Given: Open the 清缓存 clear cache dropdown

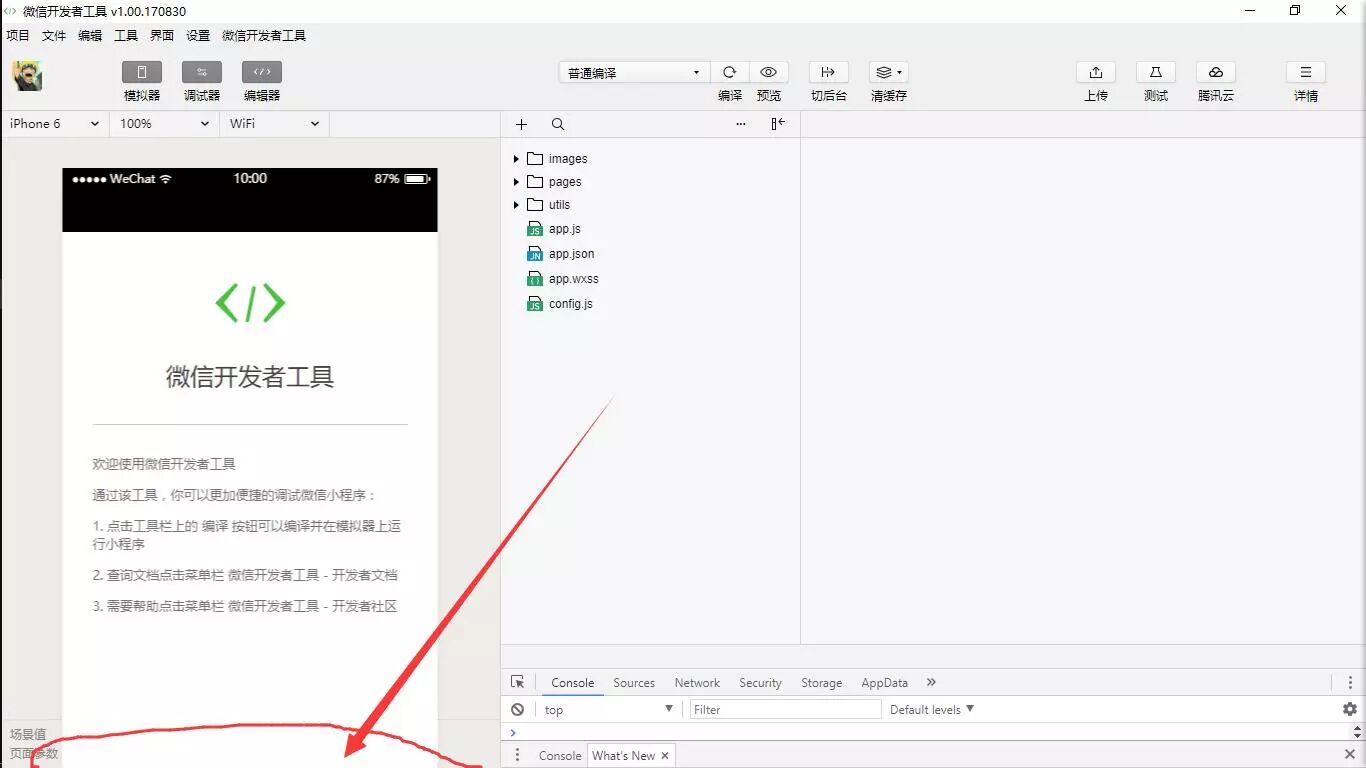Looking at the screenshot, I should [x=888, y=72].
